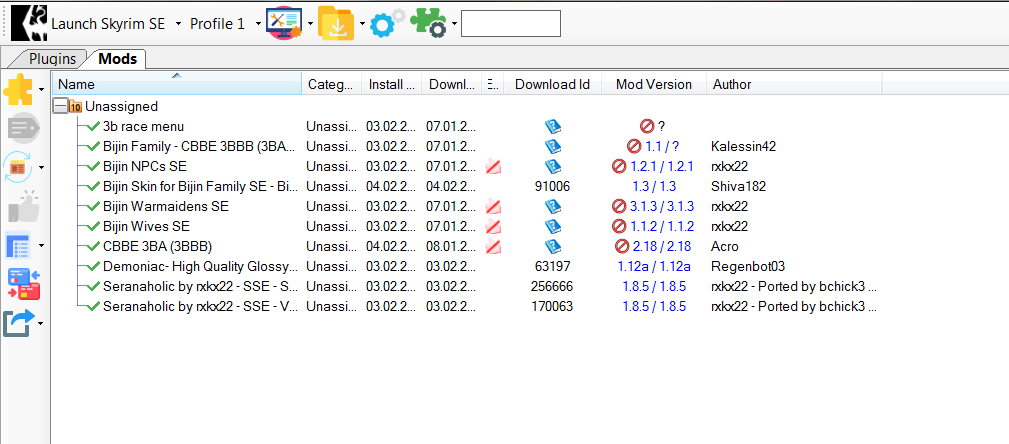The image size is (1009, 444).
Task: Select the Mods tab
Action: tap(117, 59)
